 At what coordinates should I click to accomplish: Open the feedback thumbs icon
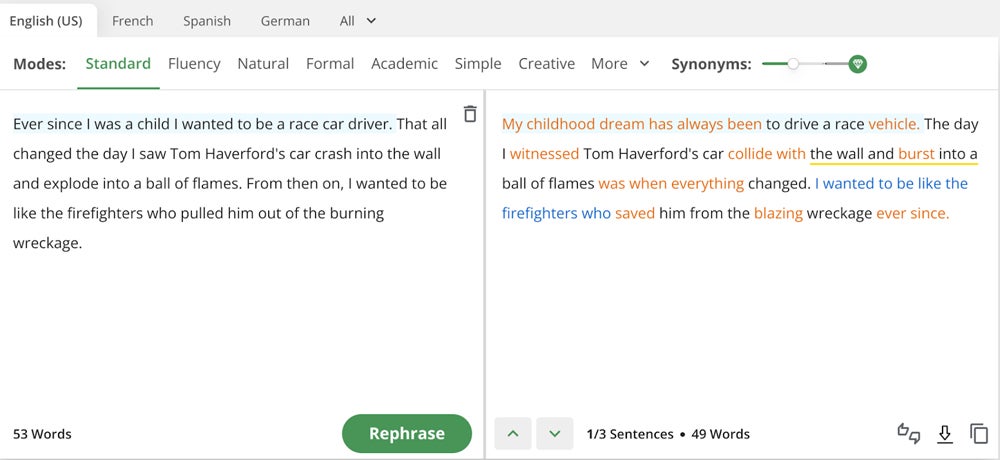[x=909, y=433]
